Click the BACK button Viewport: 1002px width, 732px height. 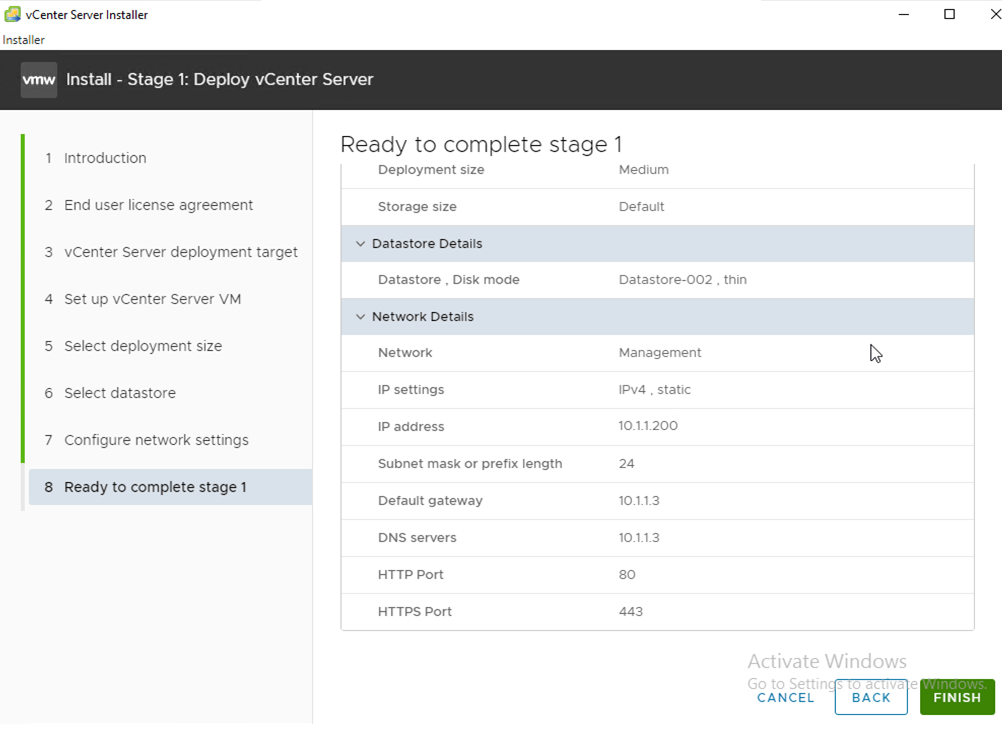870,697
